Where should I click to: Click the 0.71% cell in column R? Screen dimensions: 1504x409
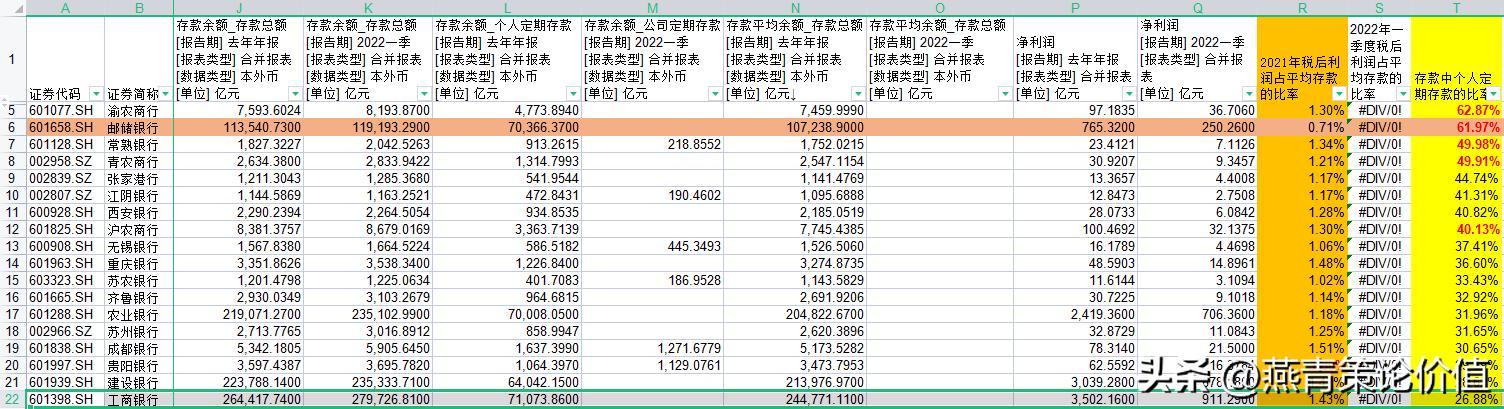pyautogui.click(x=1302, y=128)
